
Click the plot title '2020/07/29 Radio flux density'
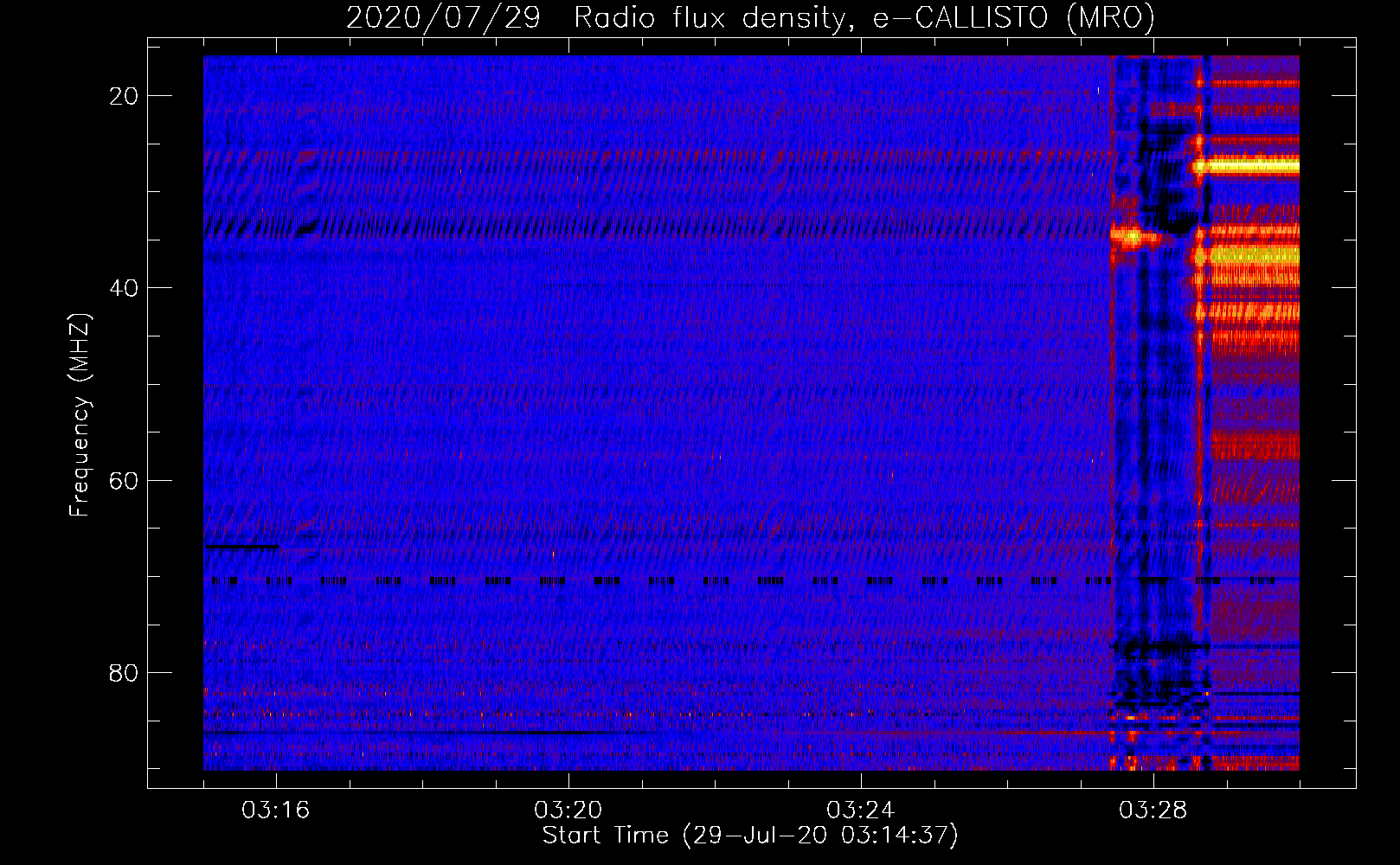(750, 17)
